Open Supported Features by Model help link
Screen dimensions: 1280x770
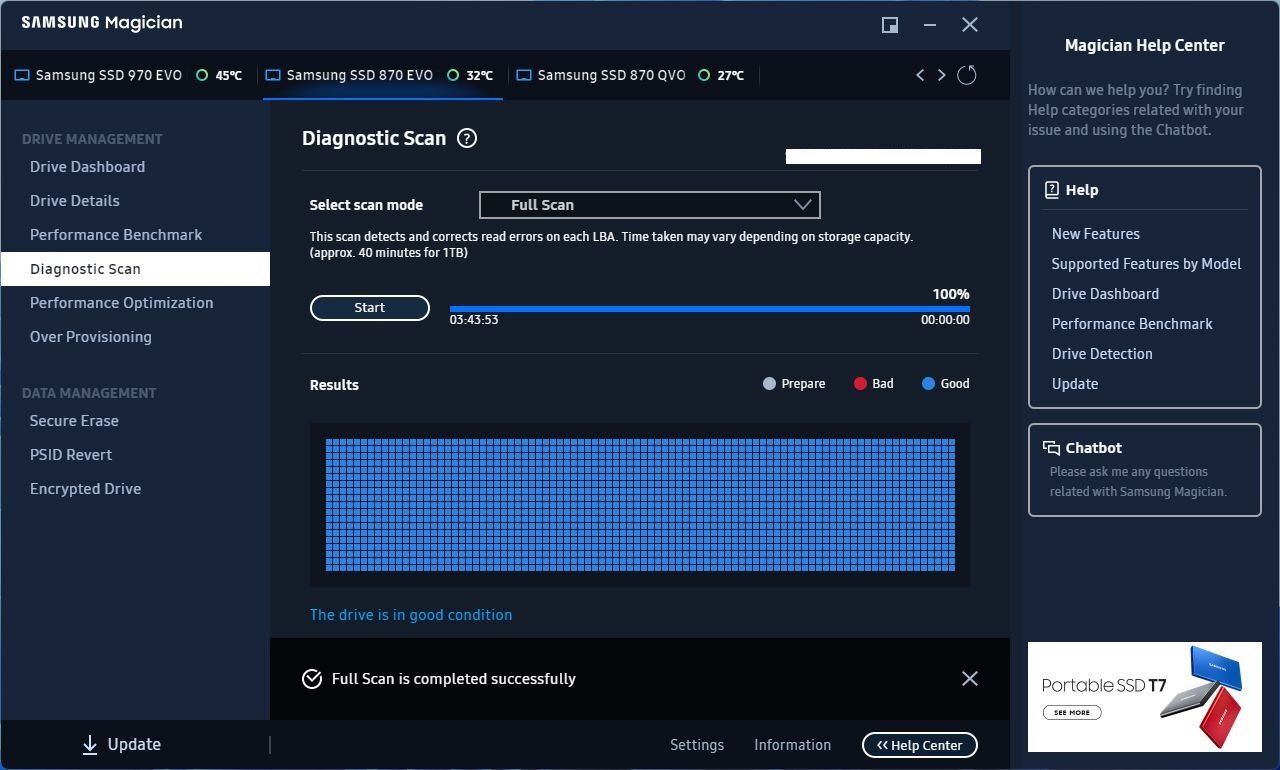[1146, 264]
